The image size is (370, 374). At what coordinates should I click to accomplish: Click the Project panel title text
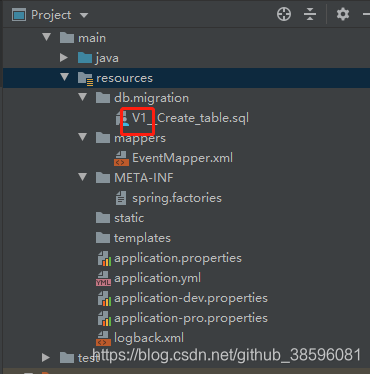coord(51,15)
